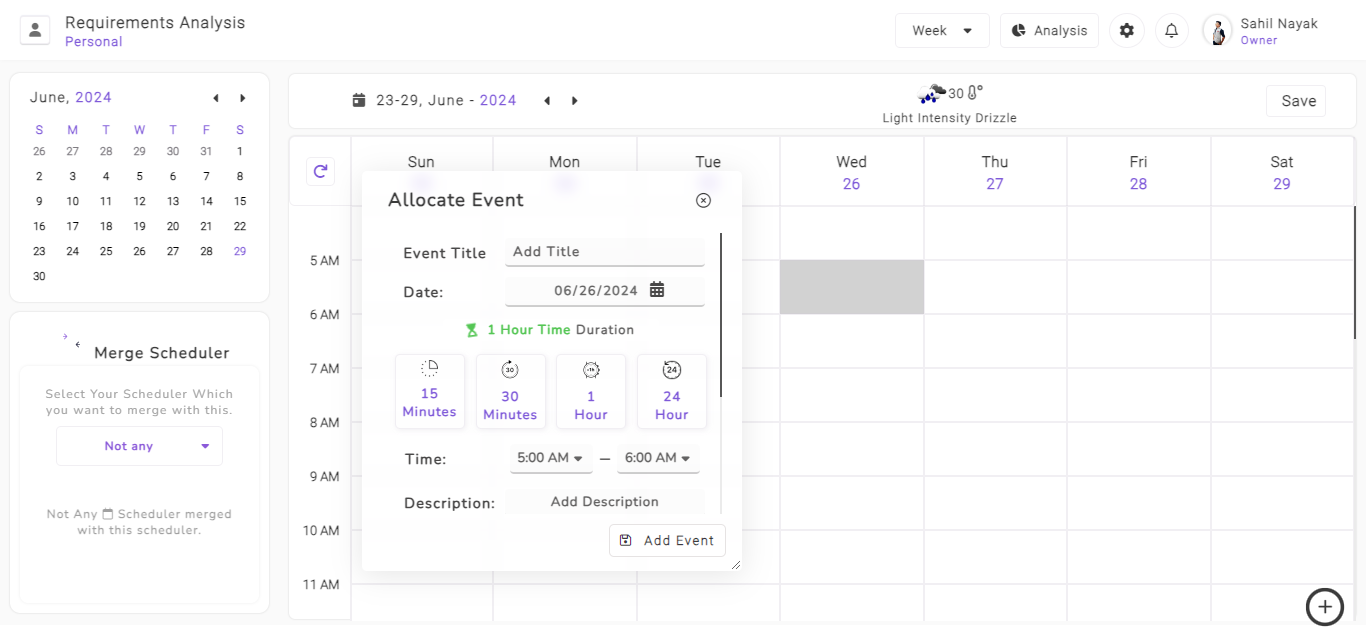Select the 15 Minutes duration
The width and height of the screenshot is (1366, 638).
pos(430,391)
